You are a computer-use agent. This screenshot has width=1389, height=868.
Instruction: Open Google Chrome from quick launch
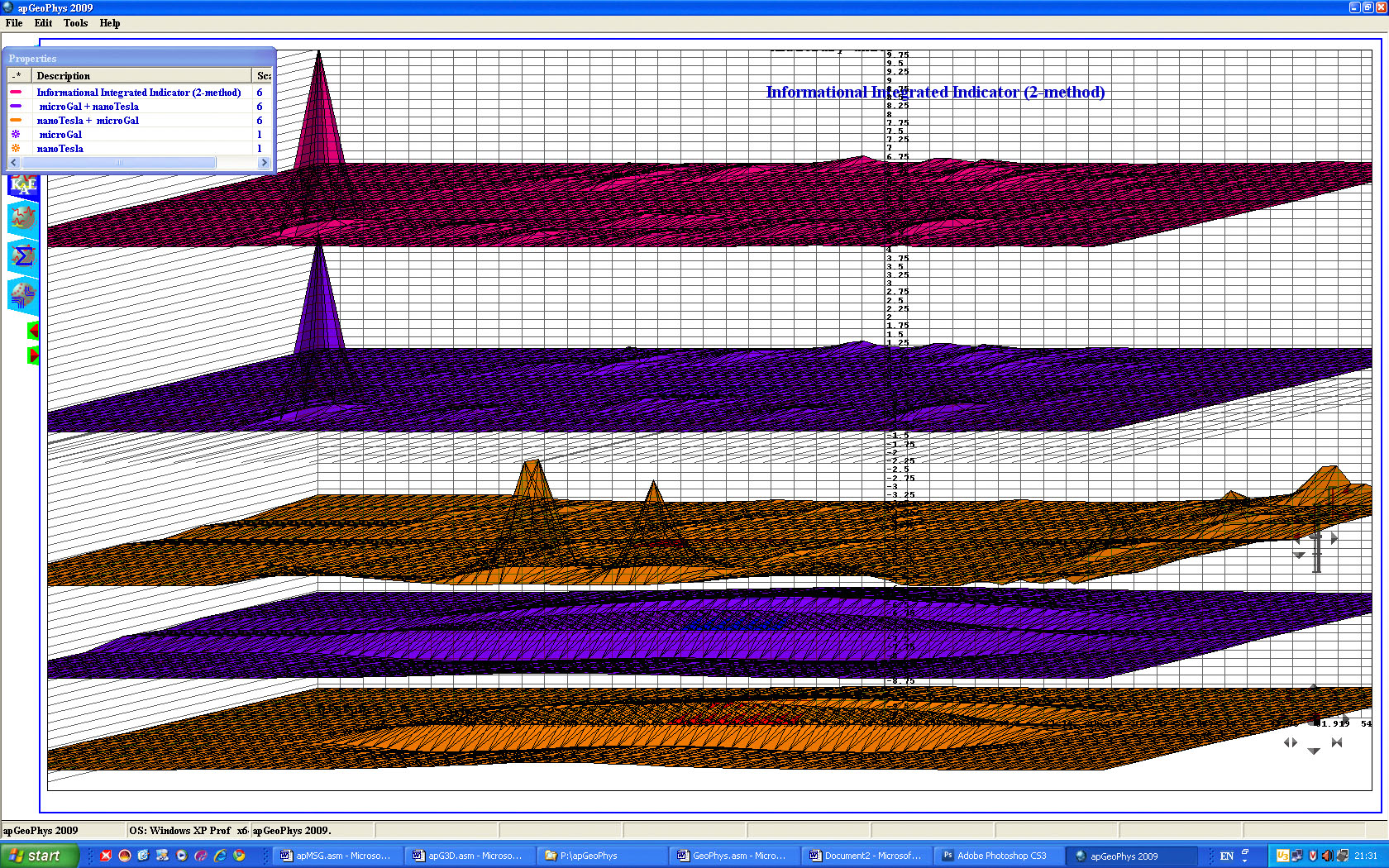pyautogui.click(x=239, y=856)
